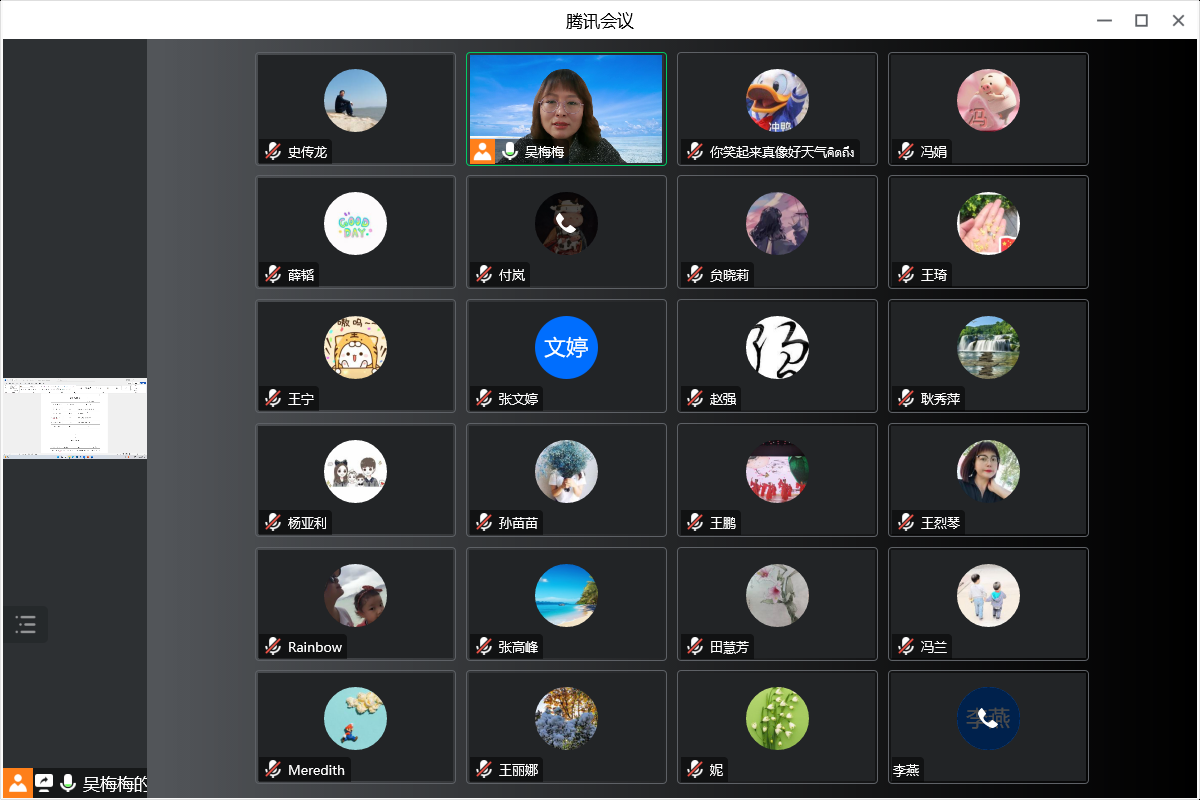Image resolution: width=1200 pixels, height=800 pixels.
Task: Click the 王烈琴 participant name label
Action: [x=940, y=523]
